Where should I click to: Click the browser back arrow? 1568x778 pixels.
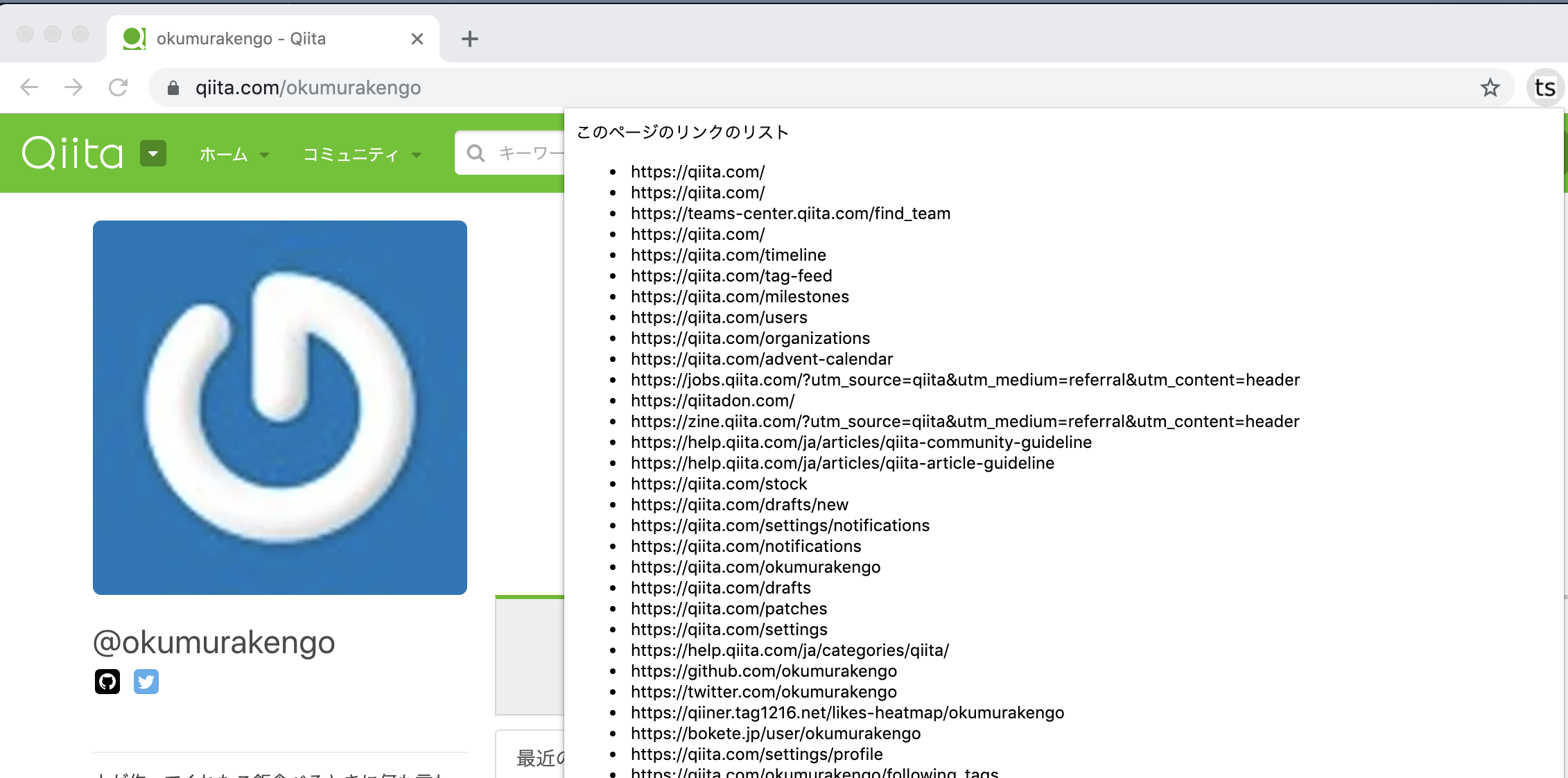(29, 87)
